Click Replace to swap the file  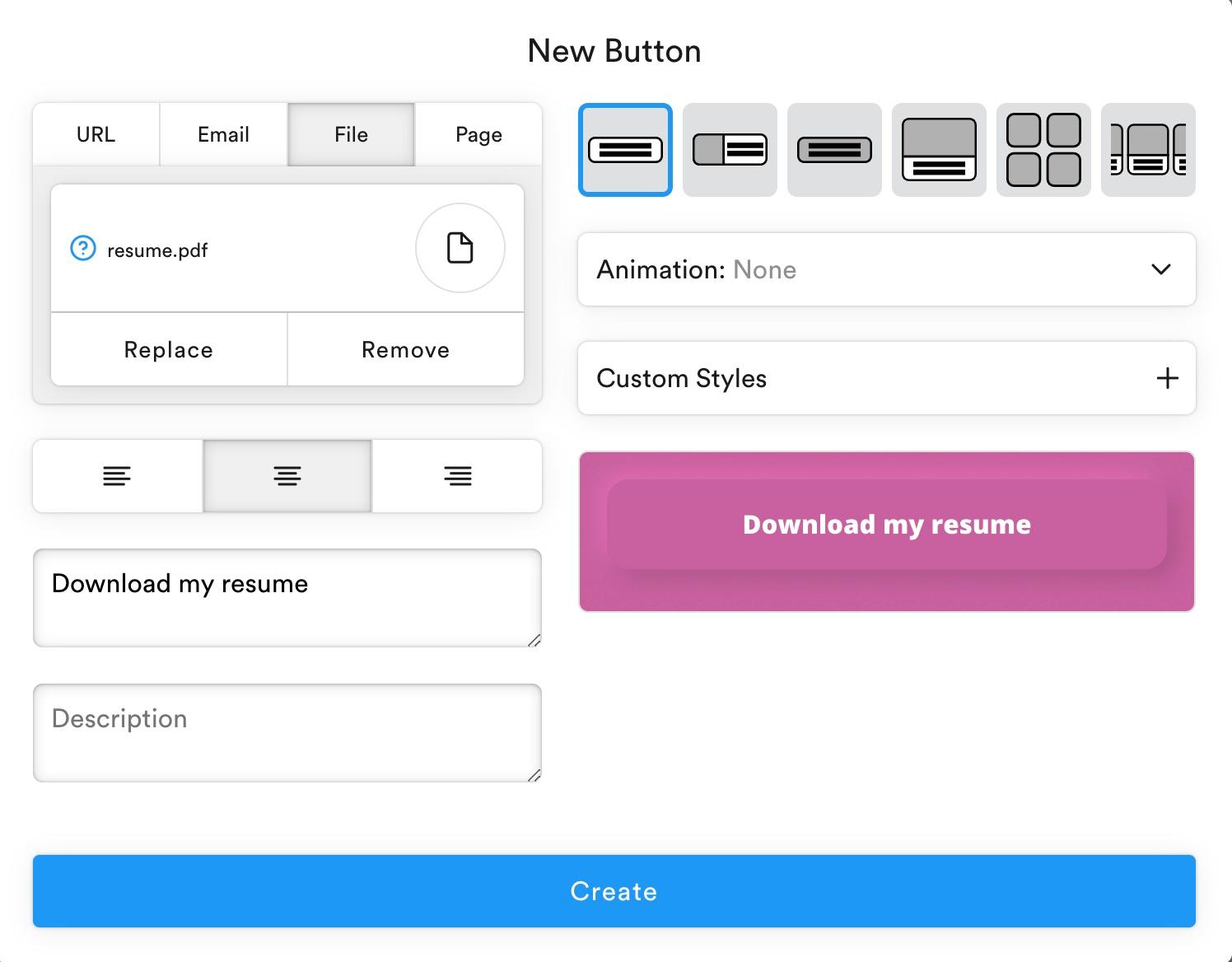click(x=169, y=350)
